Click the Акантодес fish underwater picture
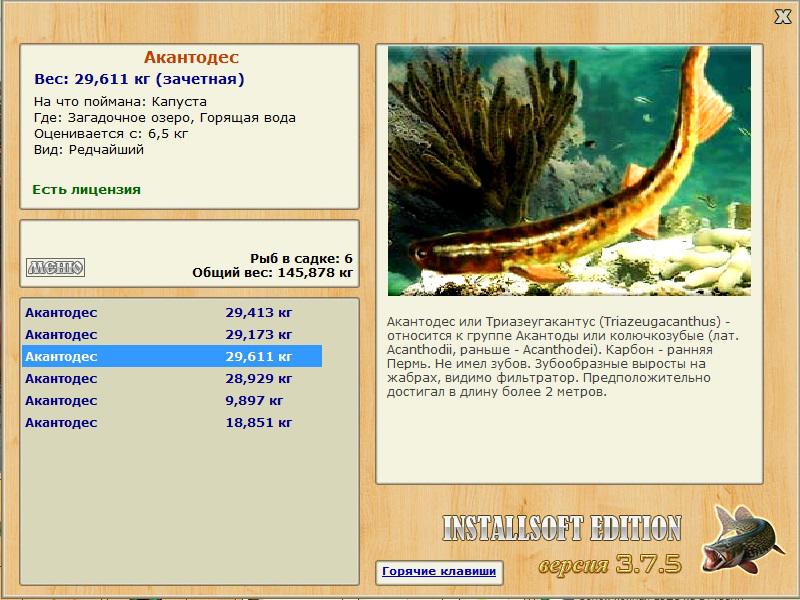The image size is (800, 600). (569, 171)
